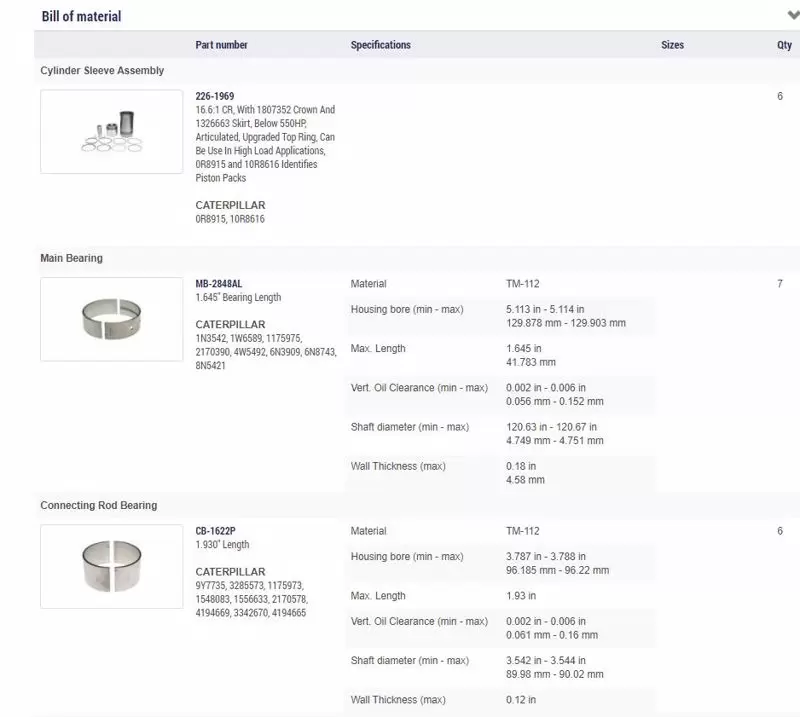Open part number CB-1622P

point(215,531)
